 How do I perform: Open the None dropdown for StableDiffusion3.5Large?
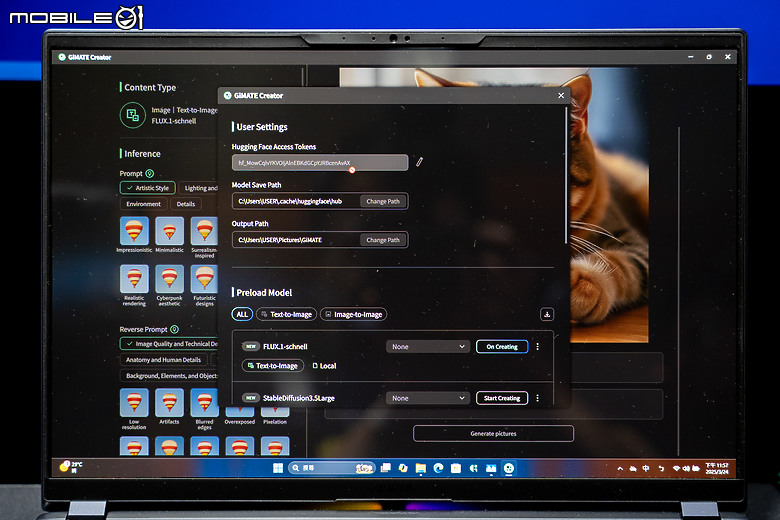coord(428,398)
